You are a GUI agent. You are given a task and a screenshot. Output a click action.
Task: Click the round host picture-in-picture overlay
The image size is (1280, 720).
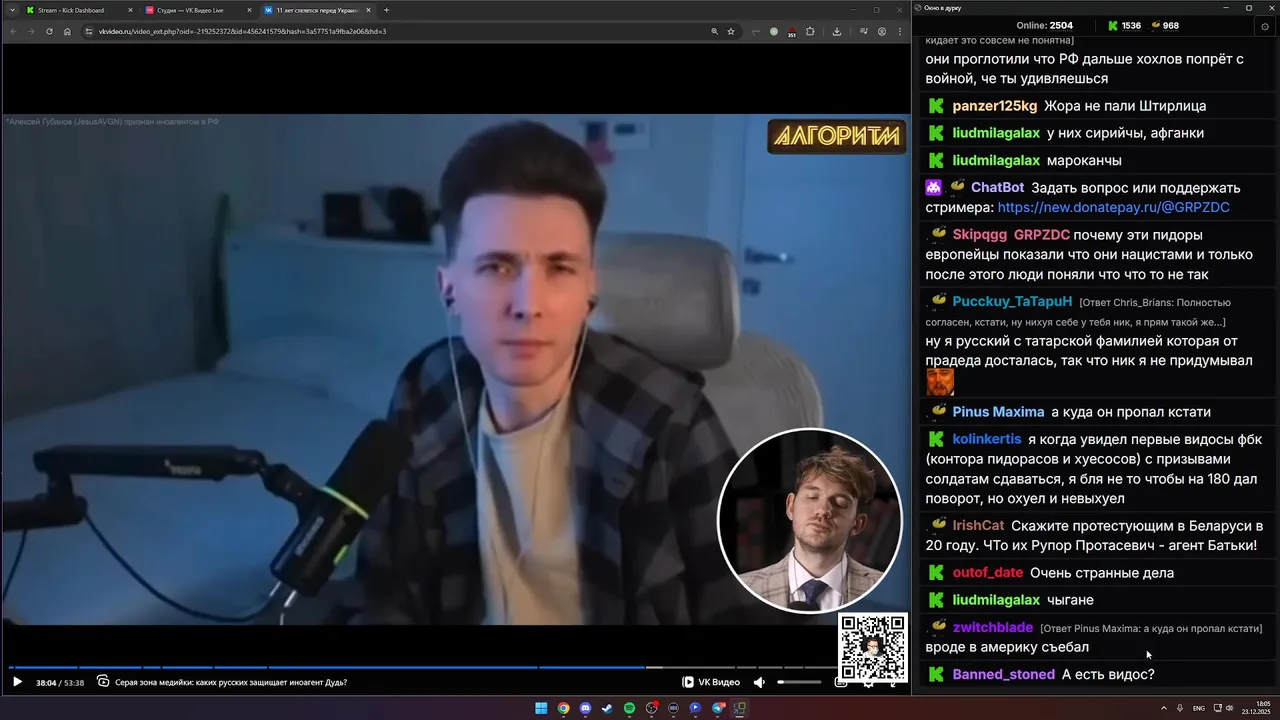point(810,520)
